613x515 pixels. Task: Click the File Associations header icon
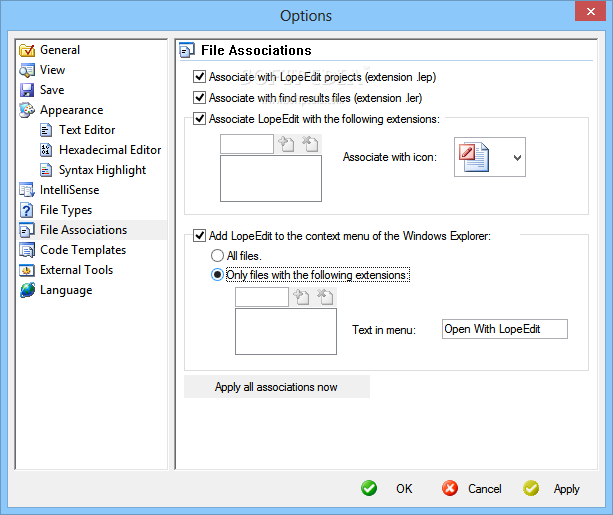point(187,50)
